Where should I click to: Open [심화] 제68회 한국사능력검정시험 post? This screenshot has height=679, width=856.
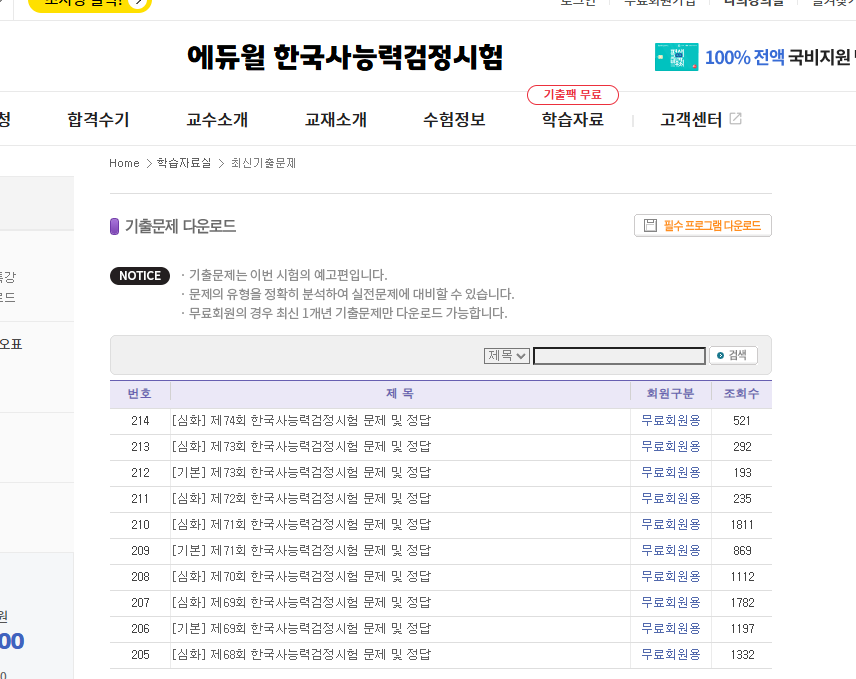pos(301,655)
